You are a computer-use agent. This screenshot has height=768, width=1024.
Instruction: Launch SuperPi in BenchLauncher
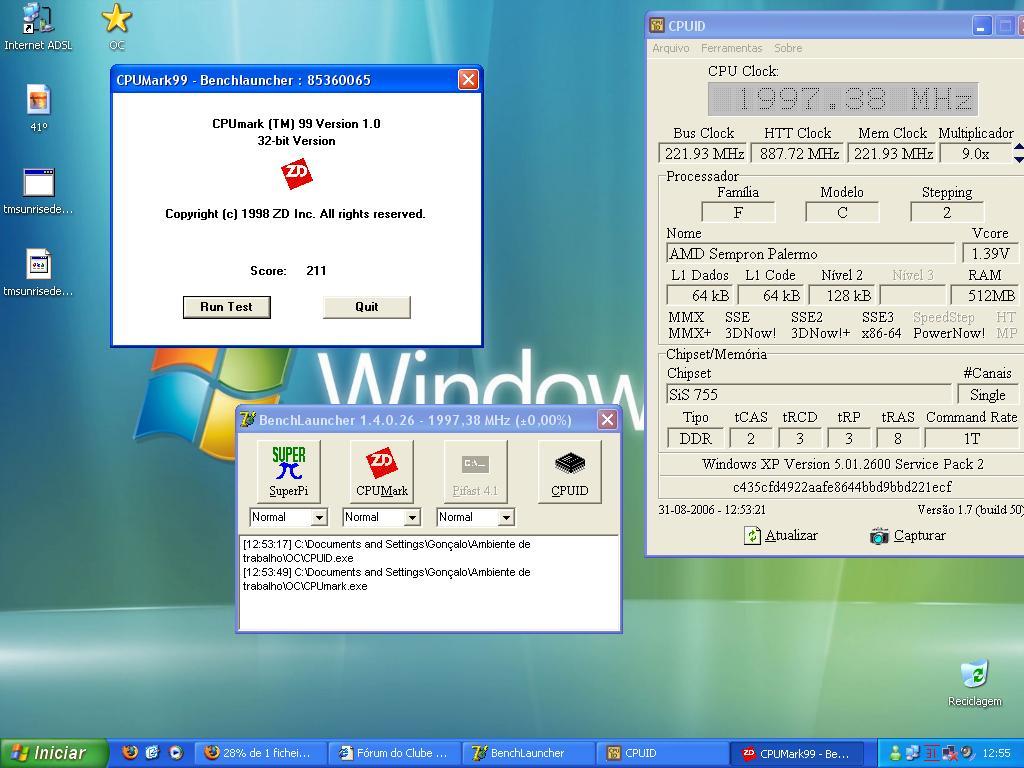(289, 471)
